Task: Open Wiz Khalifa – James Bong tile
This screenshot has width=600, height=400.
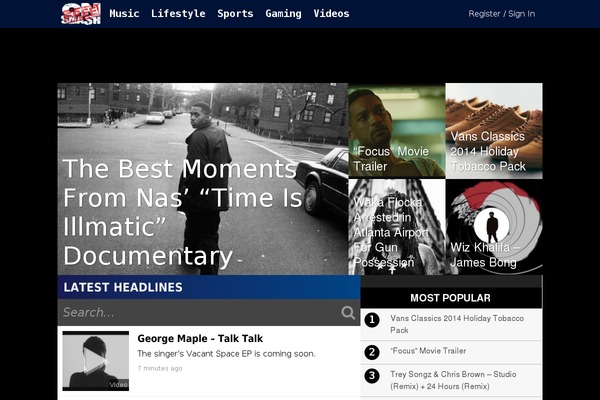Action: pos(494,227)
